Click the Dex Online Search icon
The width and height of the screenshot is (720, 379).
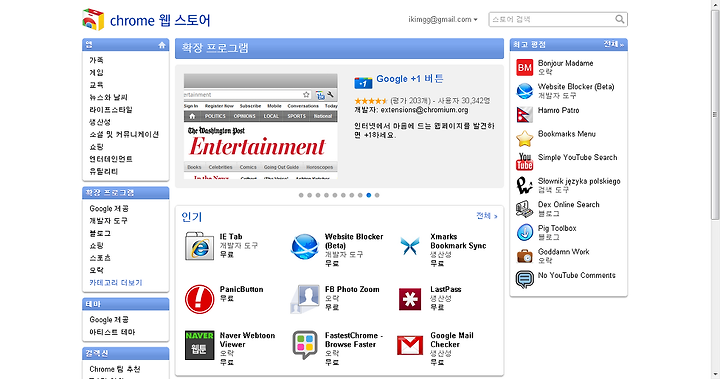pyautogui.click(x=524, y=209)
